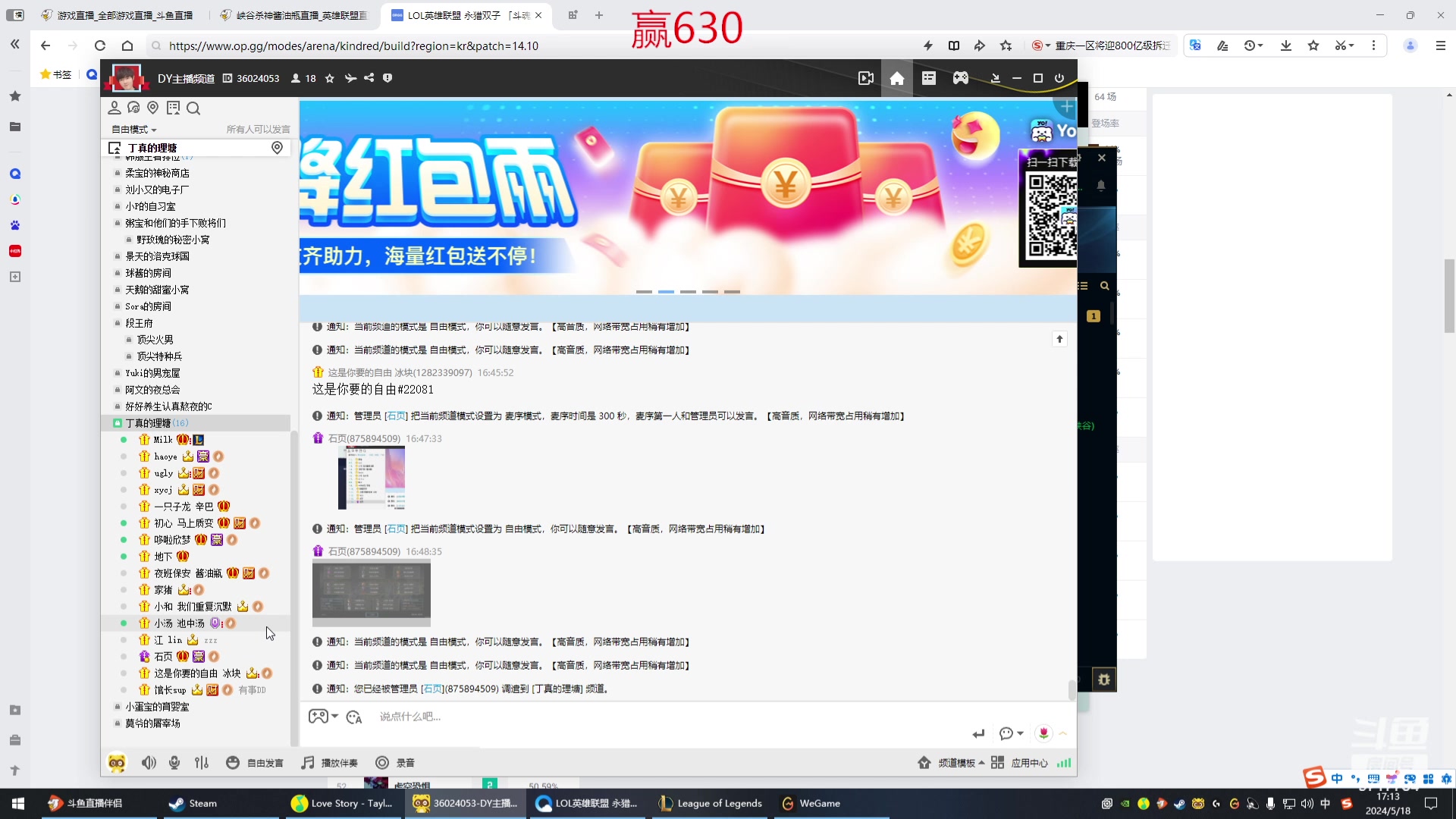Screen dimensions: 1456x819
Task: Send a rose with the flower icon
Action: tap(1044, 733)
